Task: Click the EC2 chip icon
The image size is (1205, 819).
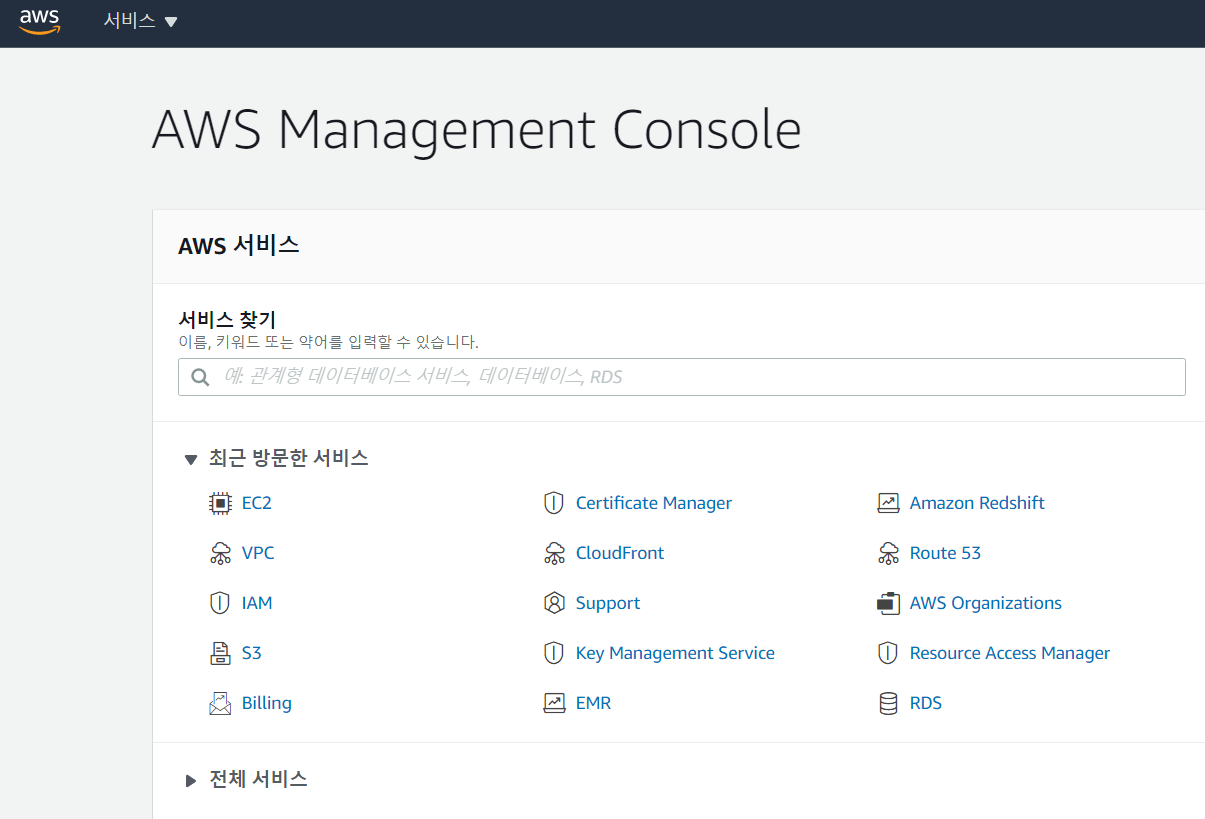Action: pyautogui.click(x=220, y=503)
